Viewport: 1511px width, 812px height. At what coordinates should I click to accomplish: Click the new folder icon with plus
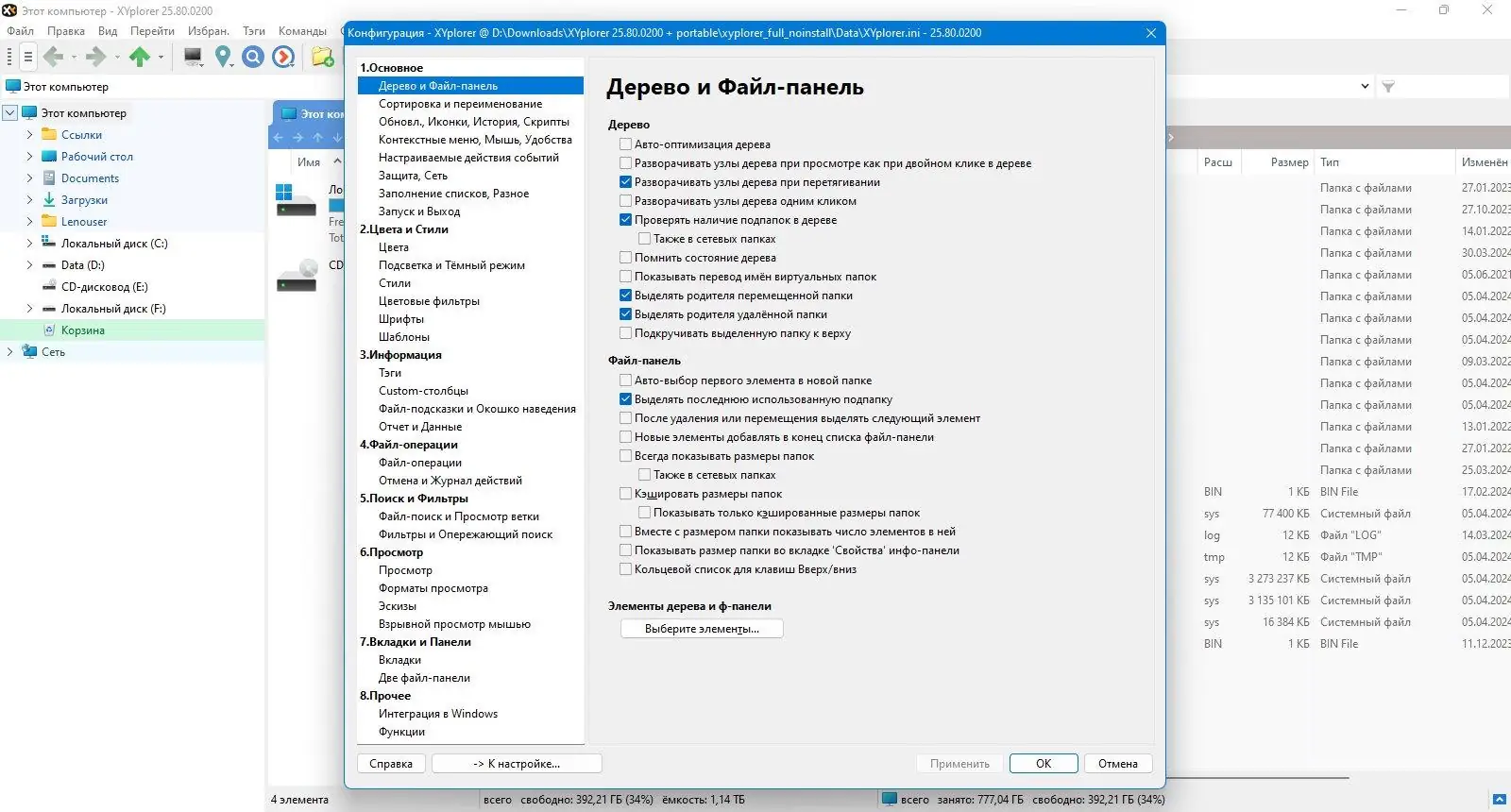(322, 58)
